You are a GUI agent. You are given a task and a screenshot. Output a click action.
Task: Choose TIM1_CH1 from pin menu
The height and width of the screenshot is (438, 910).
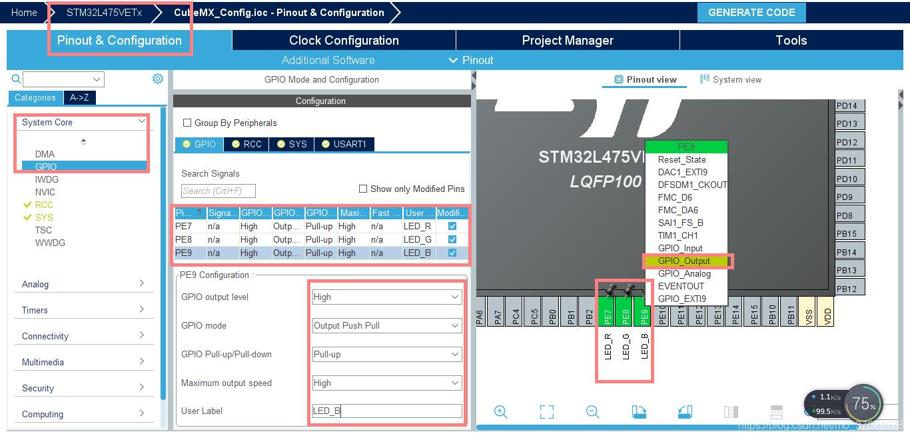[x=686, y=236]
